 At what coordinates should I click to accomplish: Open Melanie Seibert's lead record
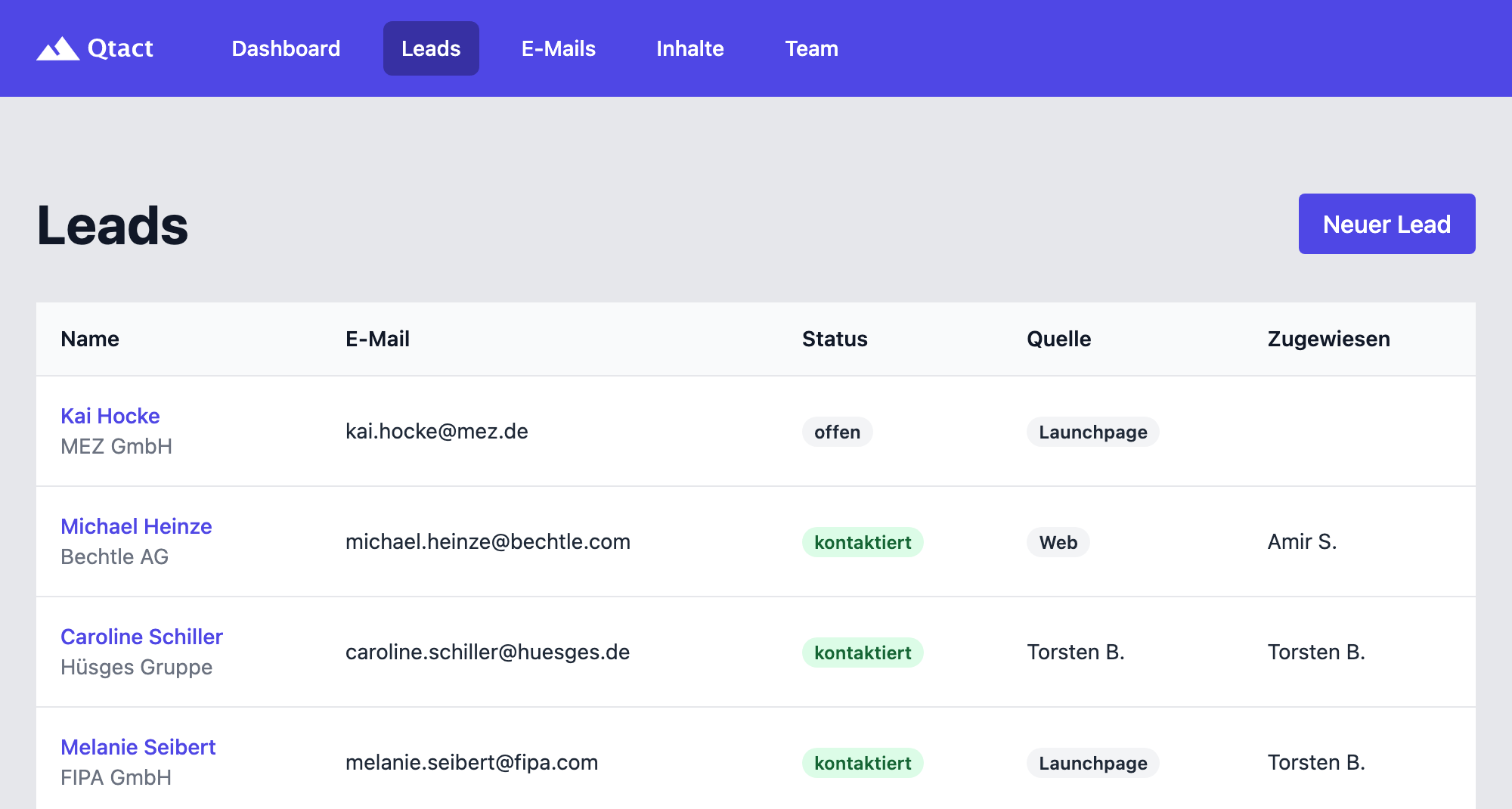pyautogui.click(x=138, y=747)
